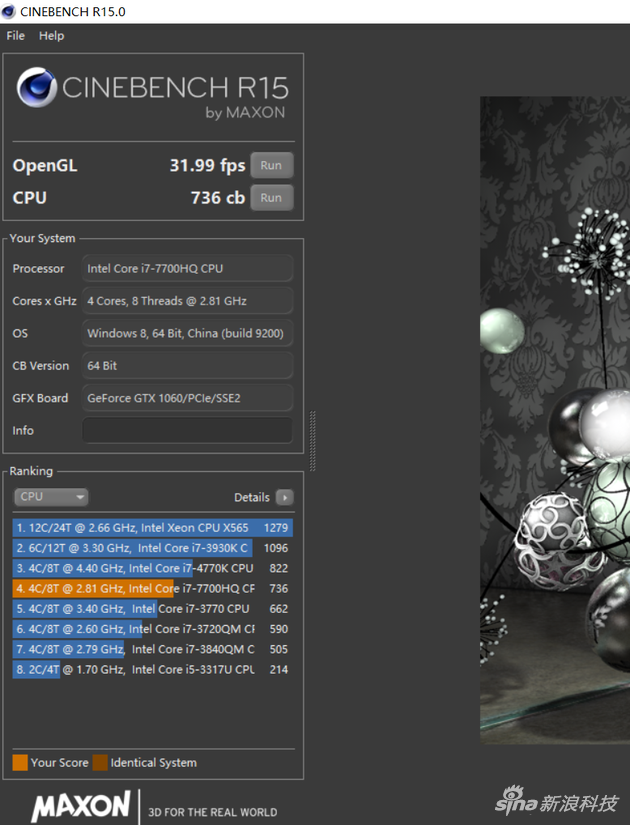Click the Processor field Intel Core i7-7700HQ
The width and height of the screenshot is (630, 825).
point(187,268)
